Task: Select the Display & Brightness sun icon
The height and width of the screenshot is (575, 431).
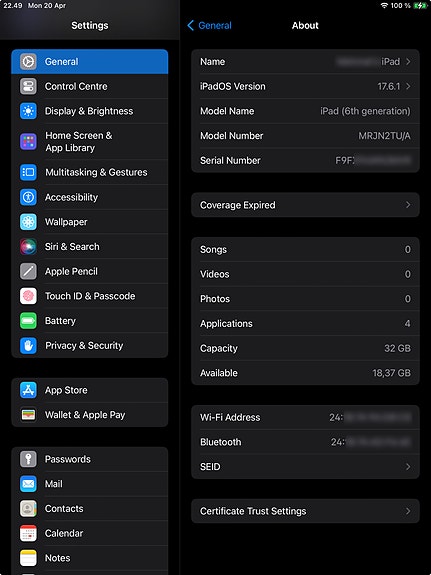Action: 28,111
